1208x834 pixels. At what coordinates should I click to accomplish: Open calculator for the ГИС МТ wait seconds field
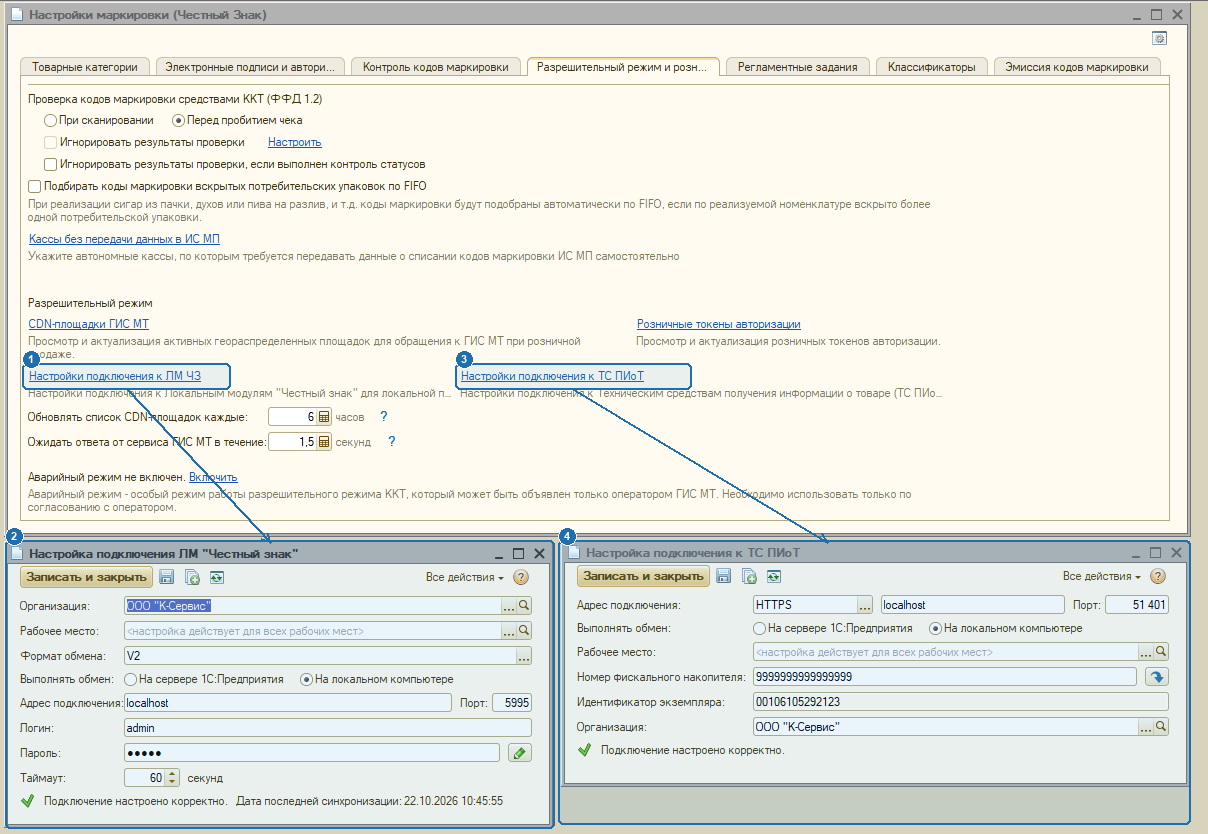(x=324, y=442)
